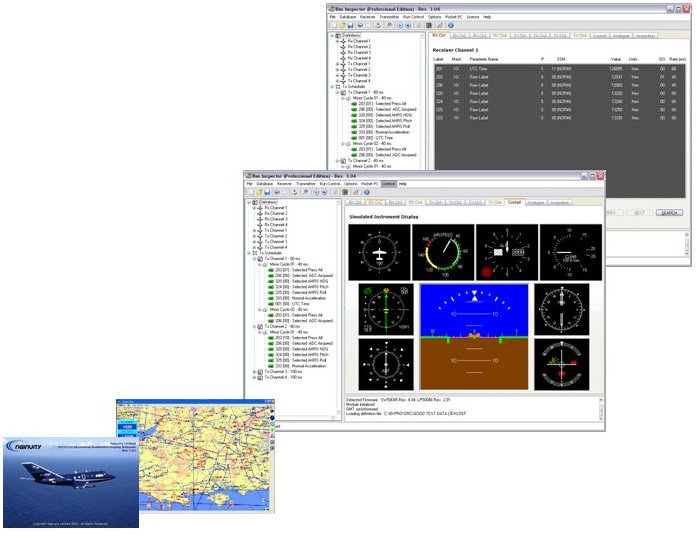Open the highlighted Licence menu in front window
Screen dimensions: 697x535
(x=389, y=184)
